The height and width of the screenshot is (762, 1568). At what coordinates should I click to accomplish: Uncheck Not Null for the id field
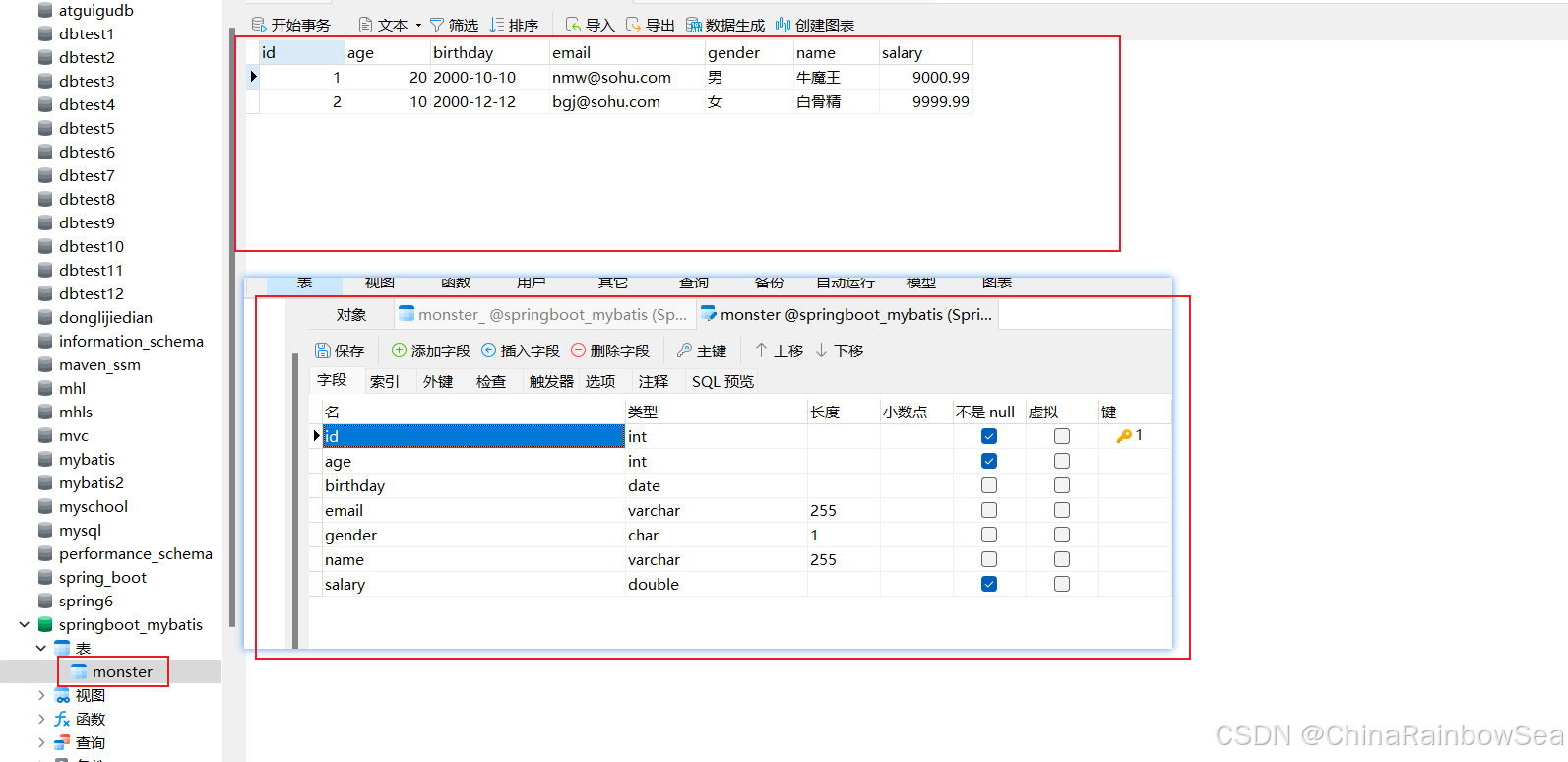[989, 436]
